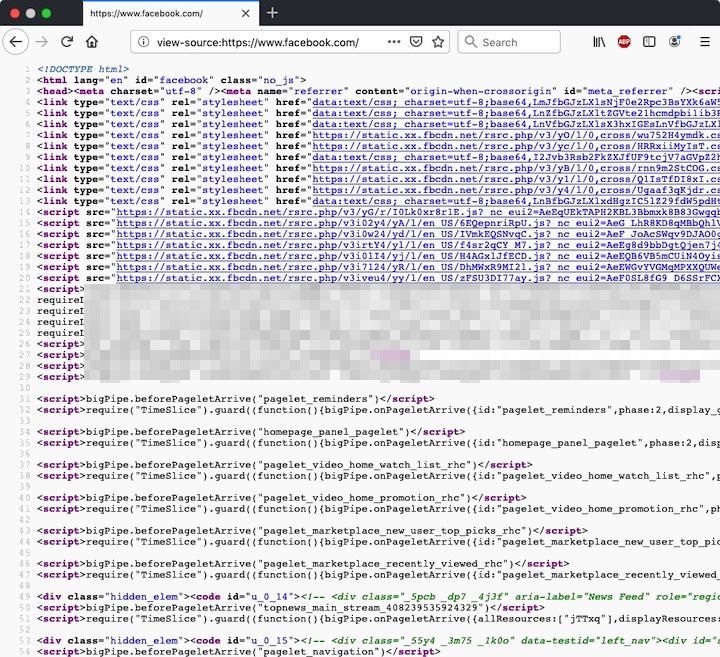Click the DOCTYPE html declaration on line 1

[x=83, y=69]
